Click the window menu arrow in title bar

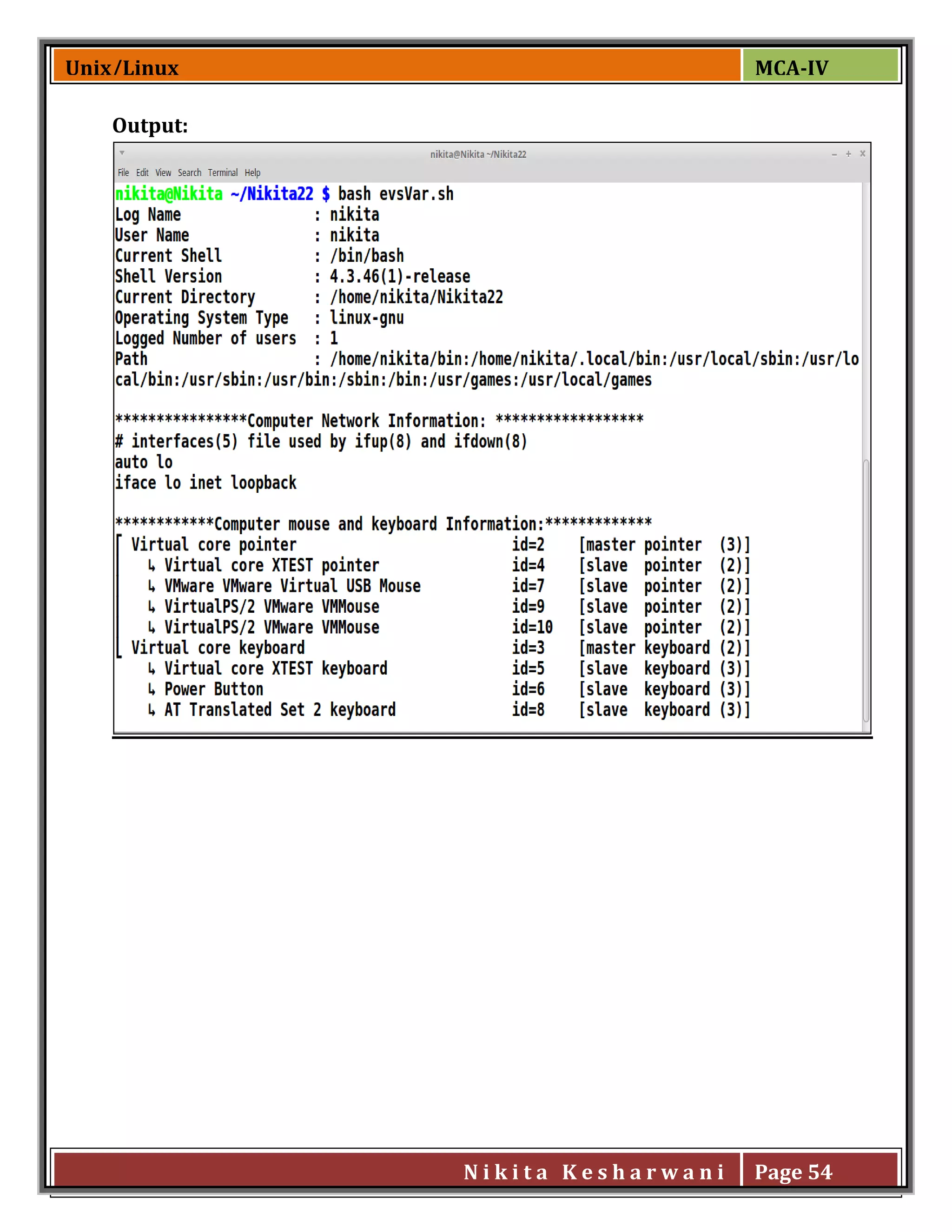[122, 153]
